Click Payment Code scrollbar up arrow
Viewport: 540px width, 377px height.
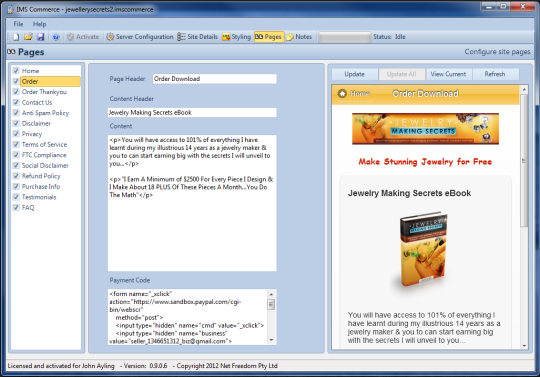271,294
